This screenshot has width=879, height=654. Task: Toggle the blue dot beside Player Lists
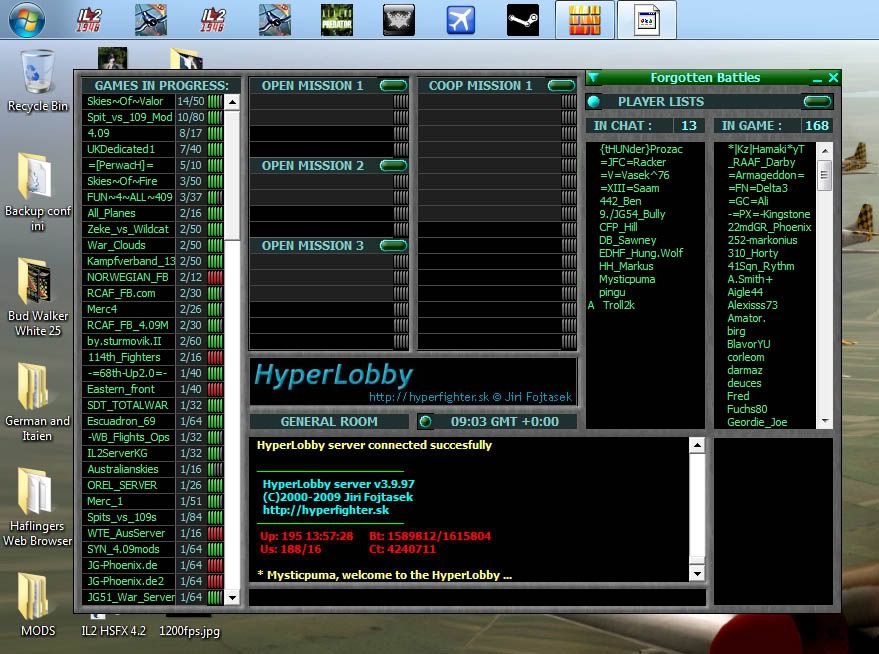(x=594, y=101)
